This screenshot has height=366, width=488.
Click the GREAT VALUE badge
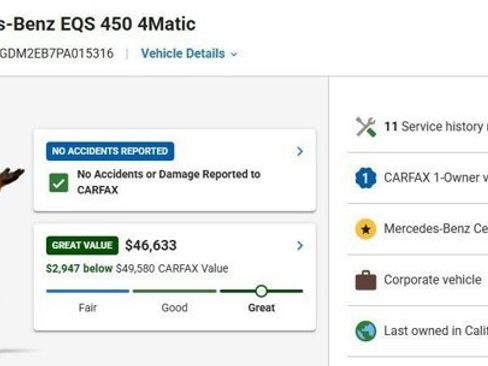[82, 245]
